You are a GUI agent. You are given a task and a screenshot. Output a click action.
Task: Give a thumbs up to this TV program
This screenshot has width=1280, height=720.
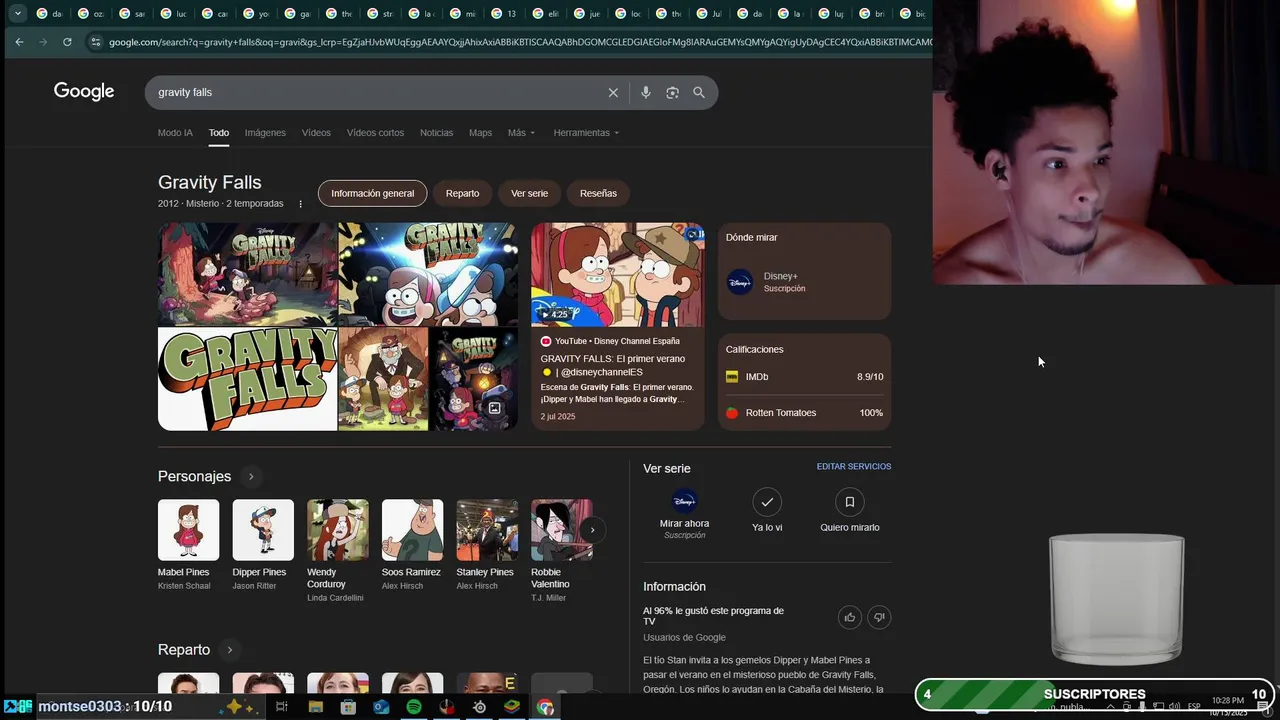850,617
